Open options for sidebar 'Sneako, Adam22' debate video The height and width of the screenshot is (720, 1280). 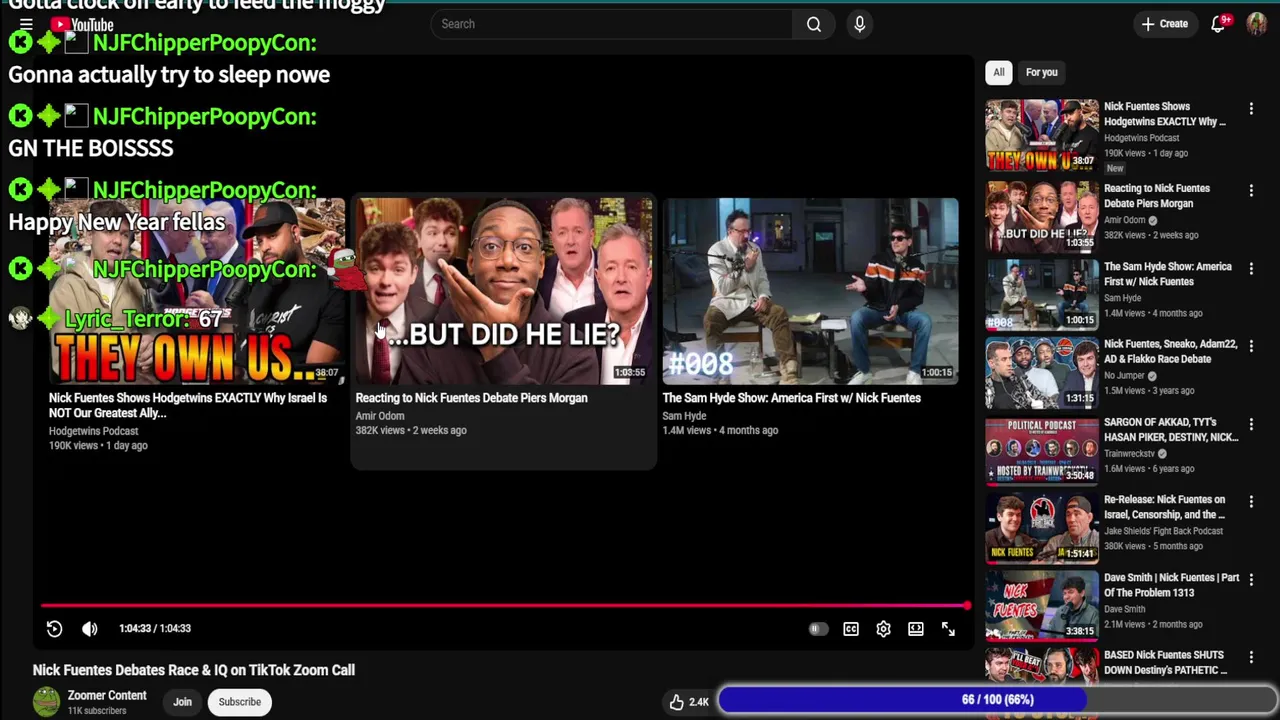click(x=1251, y=346)
